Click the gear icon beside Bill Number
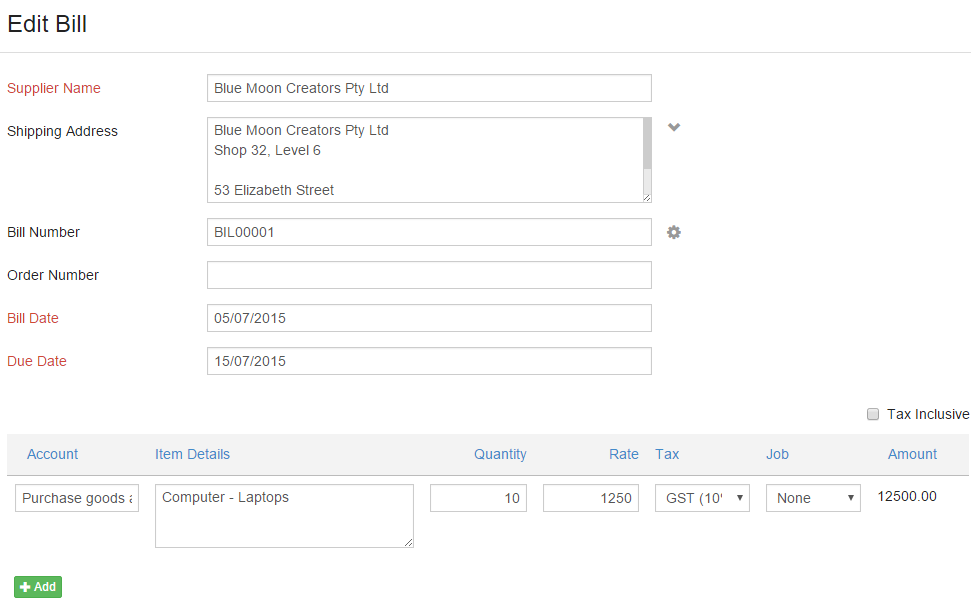This screenshot has width=971, height=608. (x=674, y=232)
